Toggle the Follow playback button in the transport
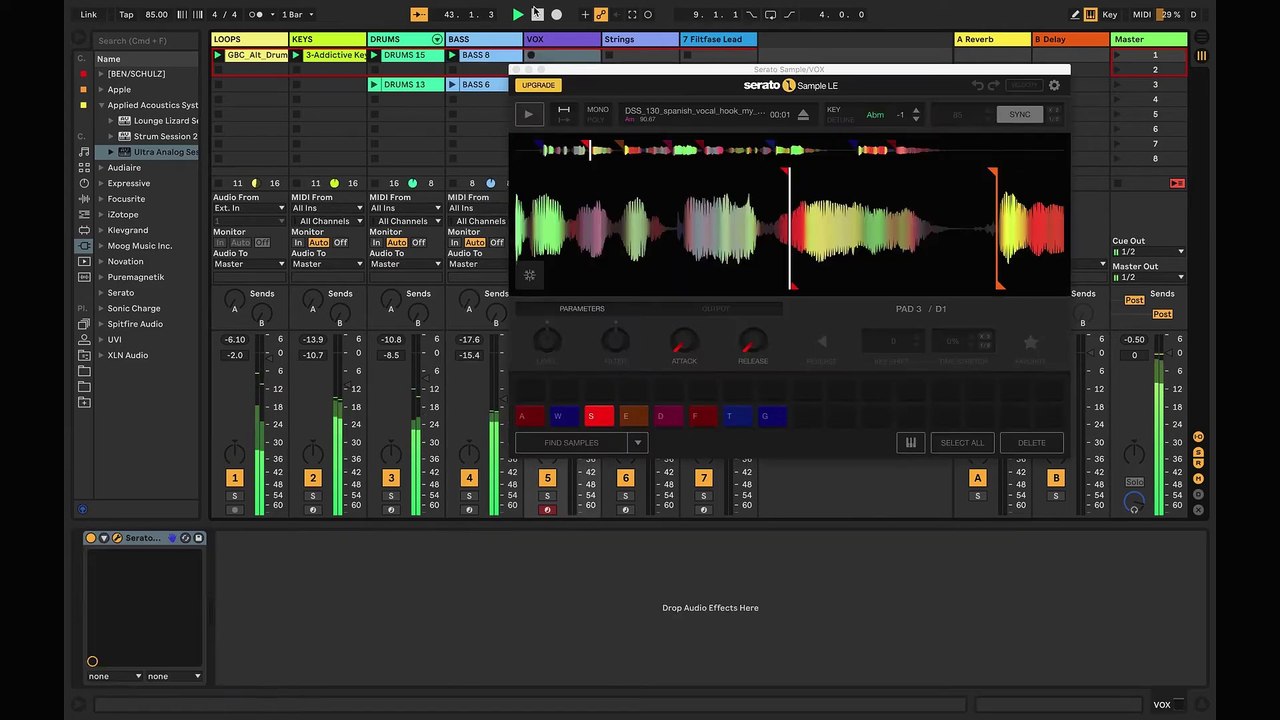Image resolution: width=1280 pixels, height=720 pixels. [420, 15]
